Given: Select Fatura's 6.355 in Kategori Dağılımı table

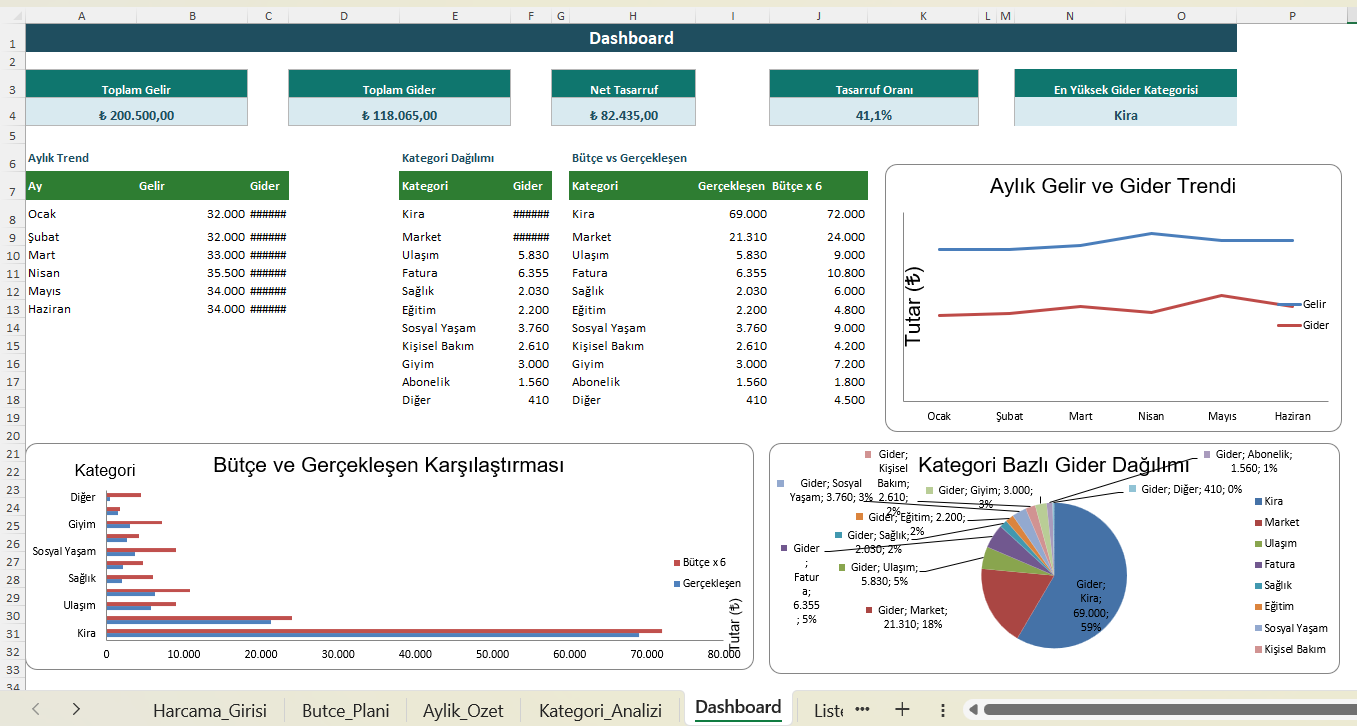Looking at the screenshot, I should point(531,273).
